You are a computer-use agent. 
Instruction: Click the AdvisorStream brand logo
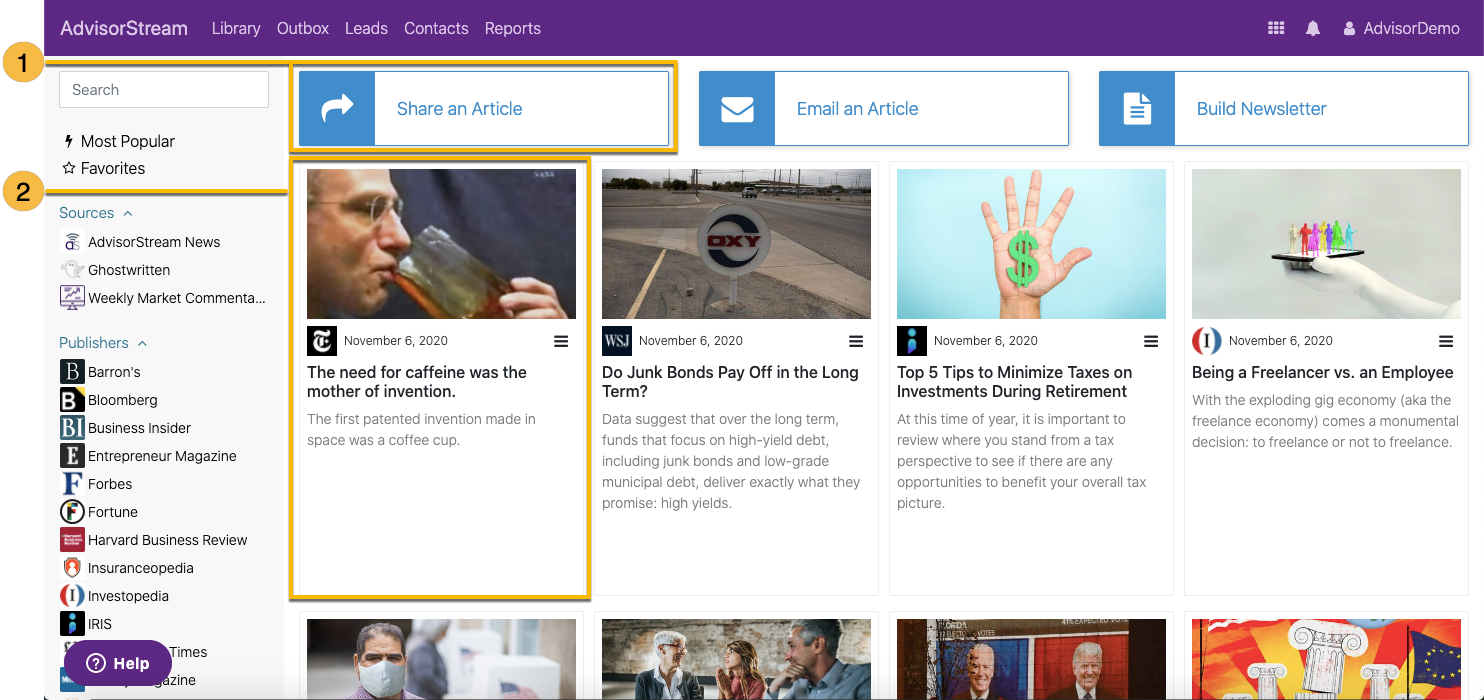click(x=124, y=28)
